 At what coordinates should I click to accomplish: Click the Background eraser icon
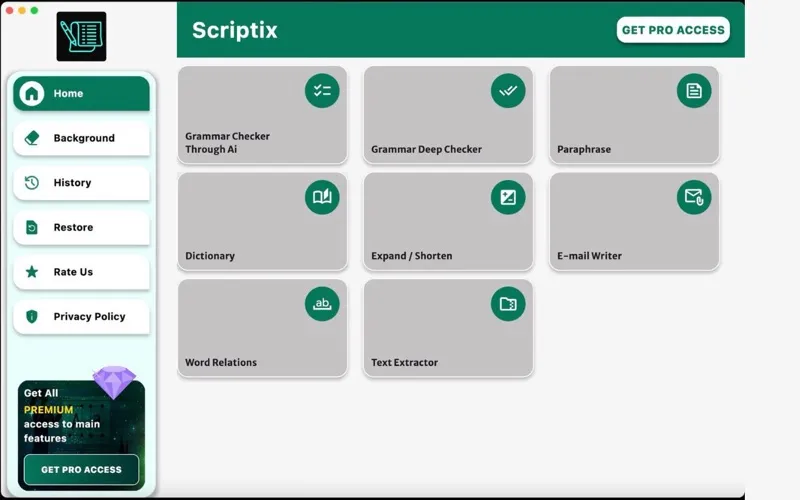coord(32,138)
